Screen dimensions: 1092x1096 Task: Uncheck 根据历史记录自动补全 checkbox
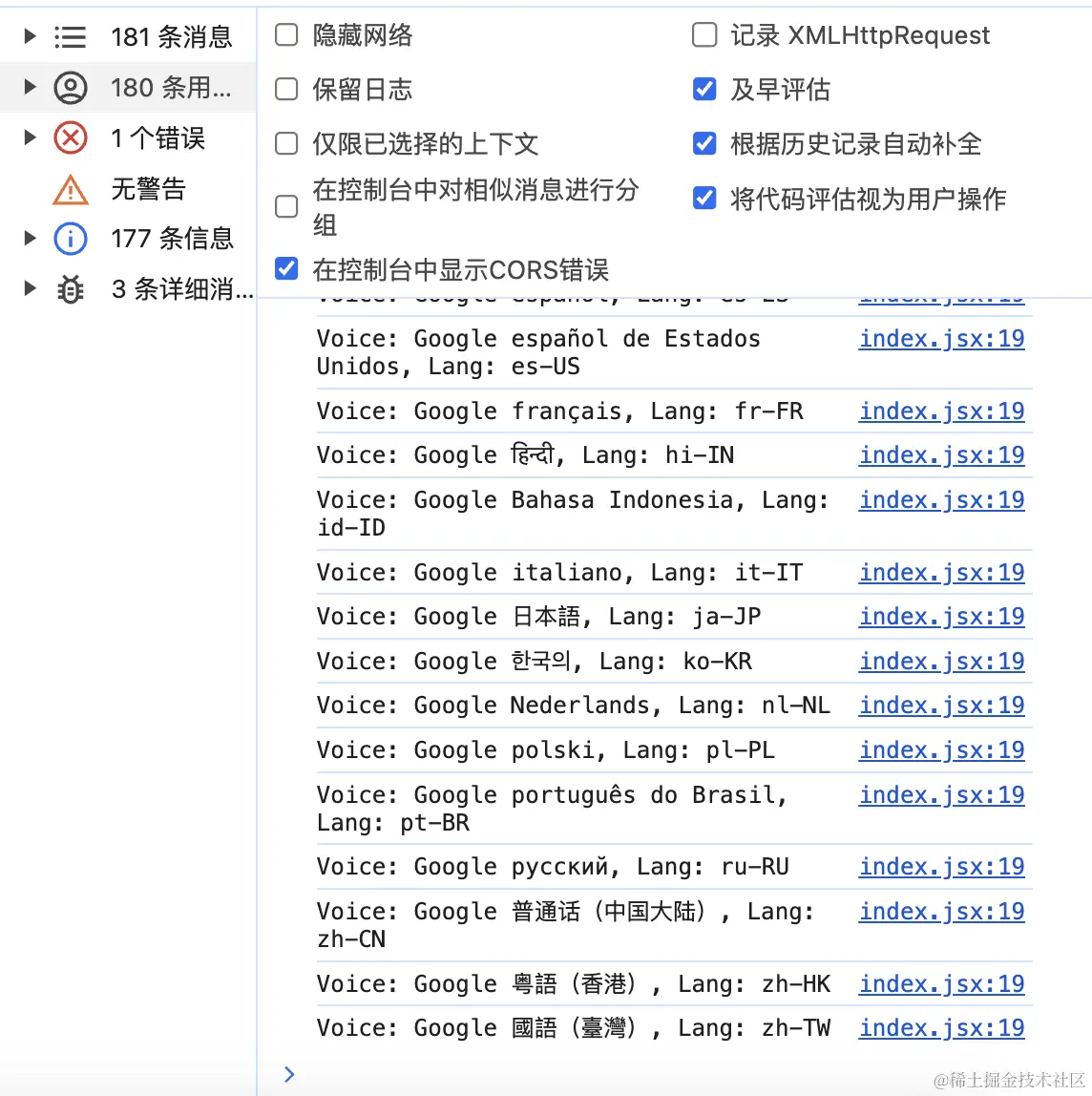704,144
